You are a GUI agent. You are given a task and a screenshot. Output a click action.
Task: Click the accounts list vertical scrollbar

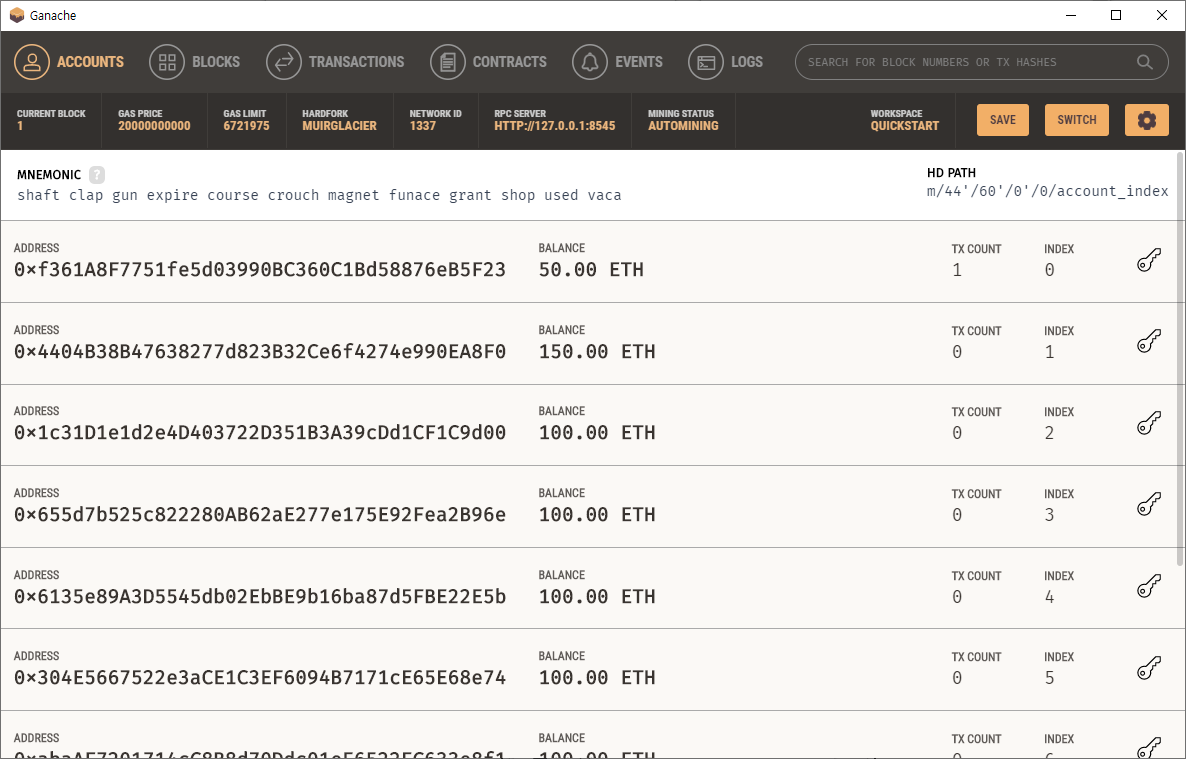click(x=1180, y=359)
